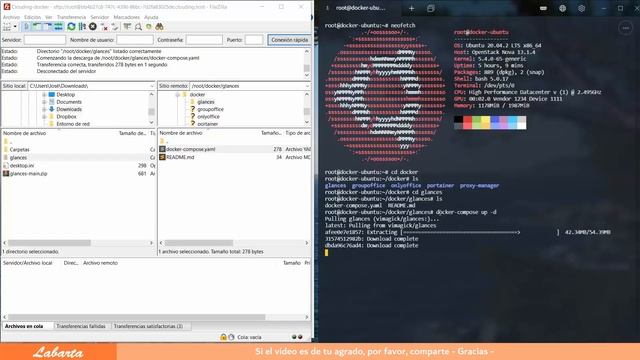This screenshot has height=360, width=640.
Task: Select README.md in remote file list
Action: (180, 157)
